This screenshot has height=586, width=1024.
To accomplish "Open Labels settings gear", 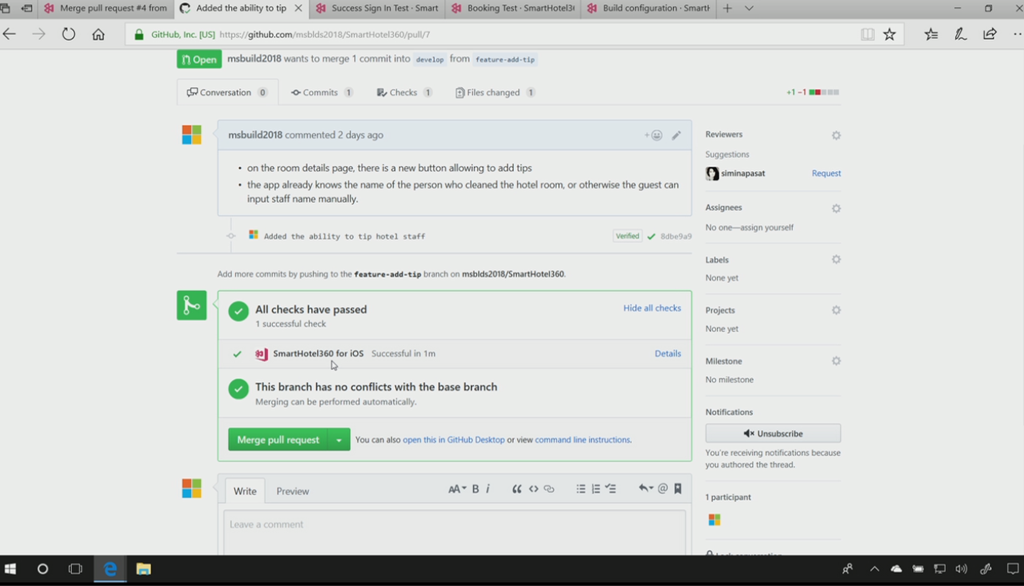I will coord(836,259).
